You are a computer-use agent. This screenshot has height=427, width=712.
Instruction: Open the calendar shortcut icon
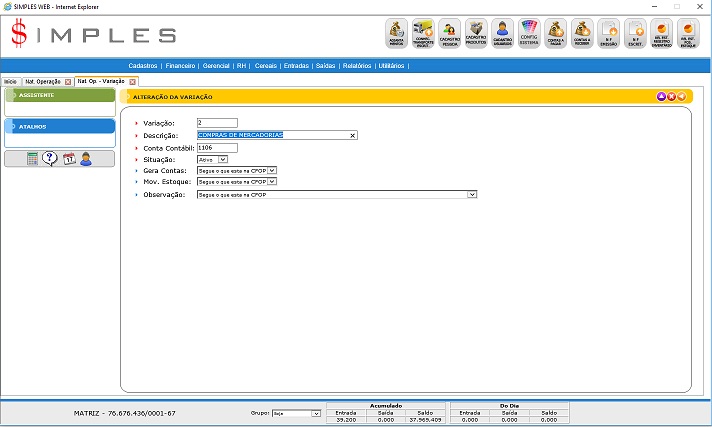click(x=69, y=158)
